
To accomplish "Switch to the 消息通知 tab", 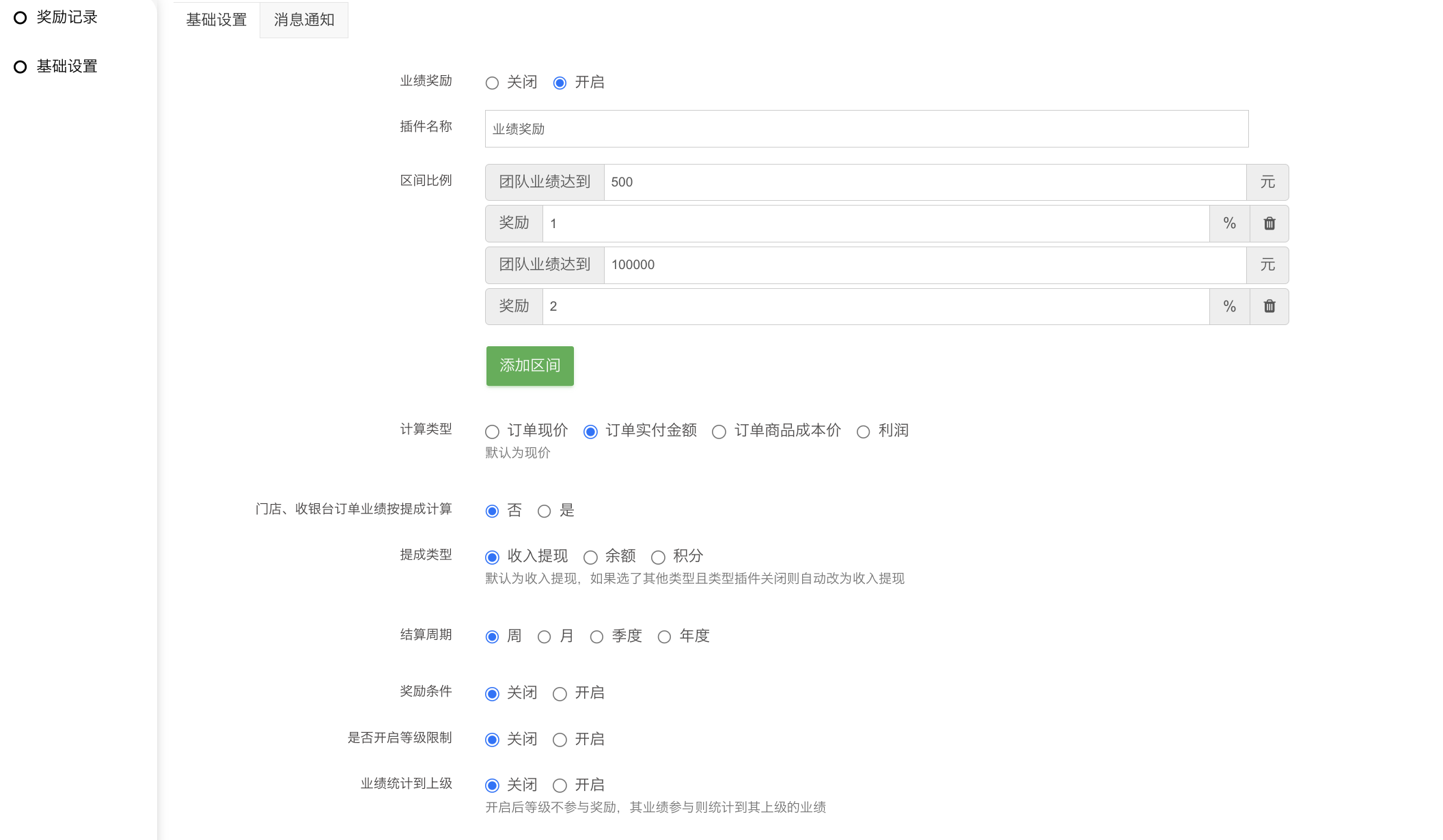I will coord(304,20).
